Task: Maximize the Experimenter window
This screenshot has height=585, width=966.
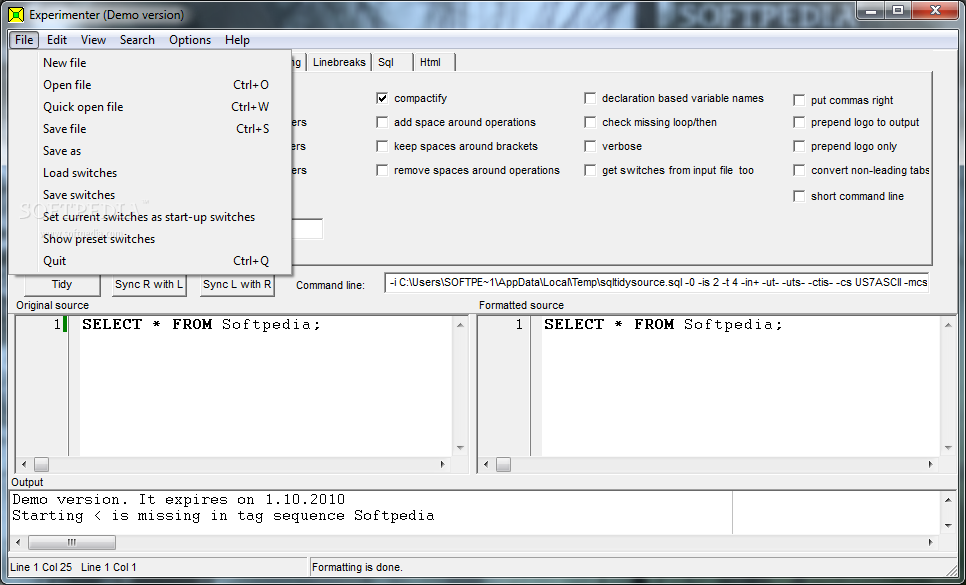Action: point(898,10)
